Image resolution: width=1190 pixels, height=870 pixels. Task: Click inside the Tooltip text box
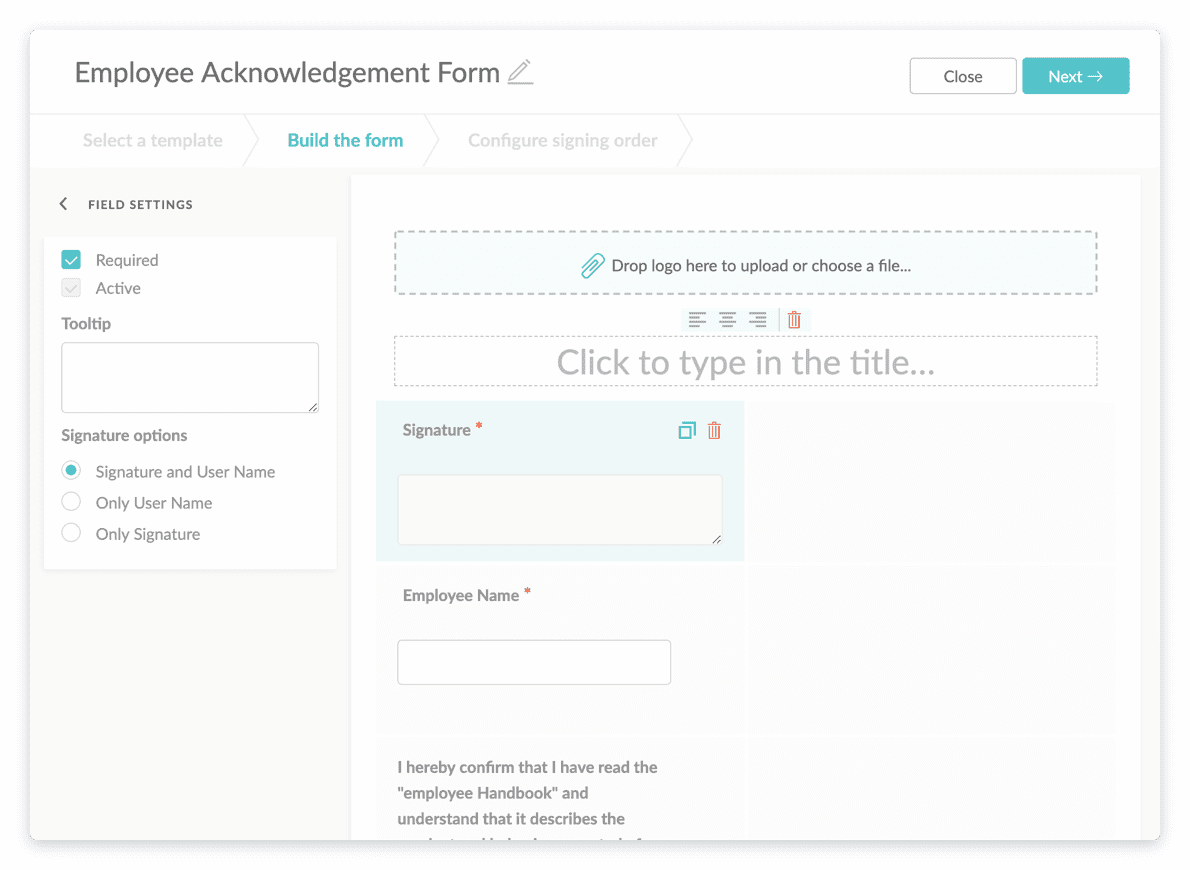(x=189, y=376)
